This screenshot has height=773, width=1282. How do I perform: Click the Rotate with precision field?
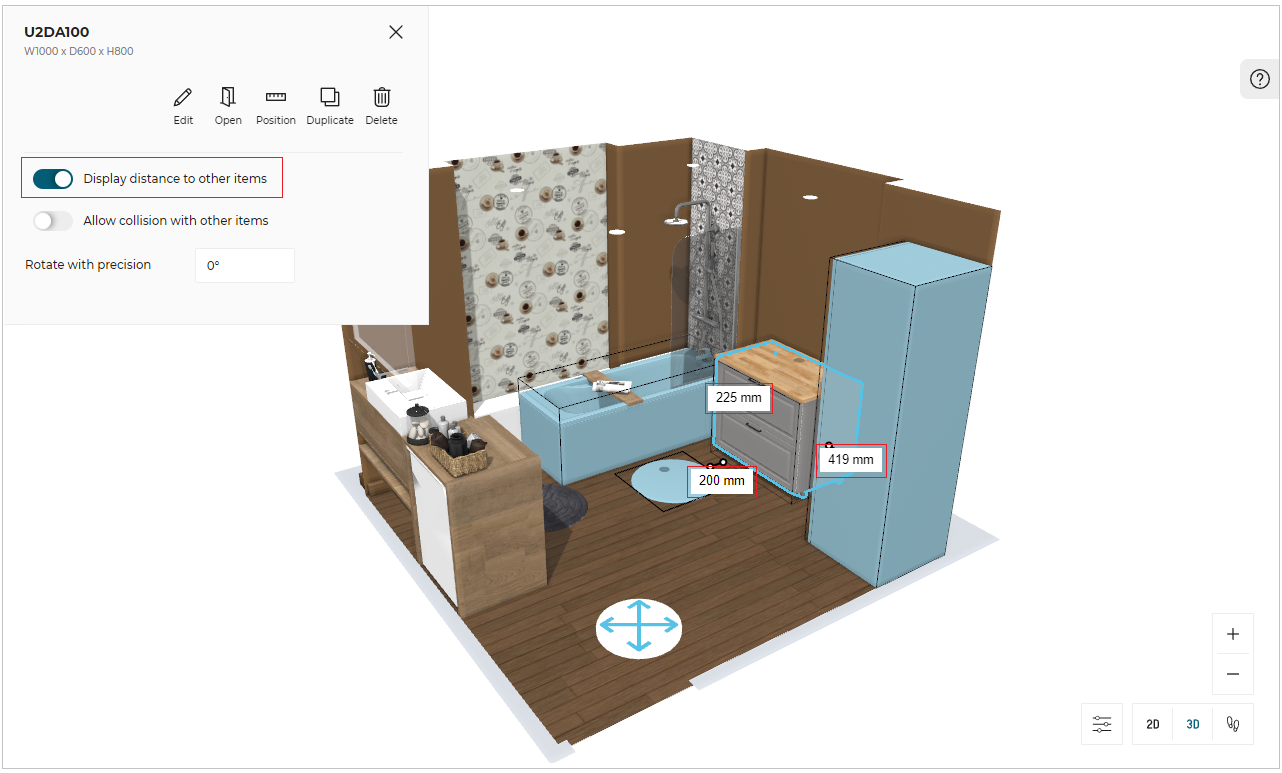[x=244, y=266]
